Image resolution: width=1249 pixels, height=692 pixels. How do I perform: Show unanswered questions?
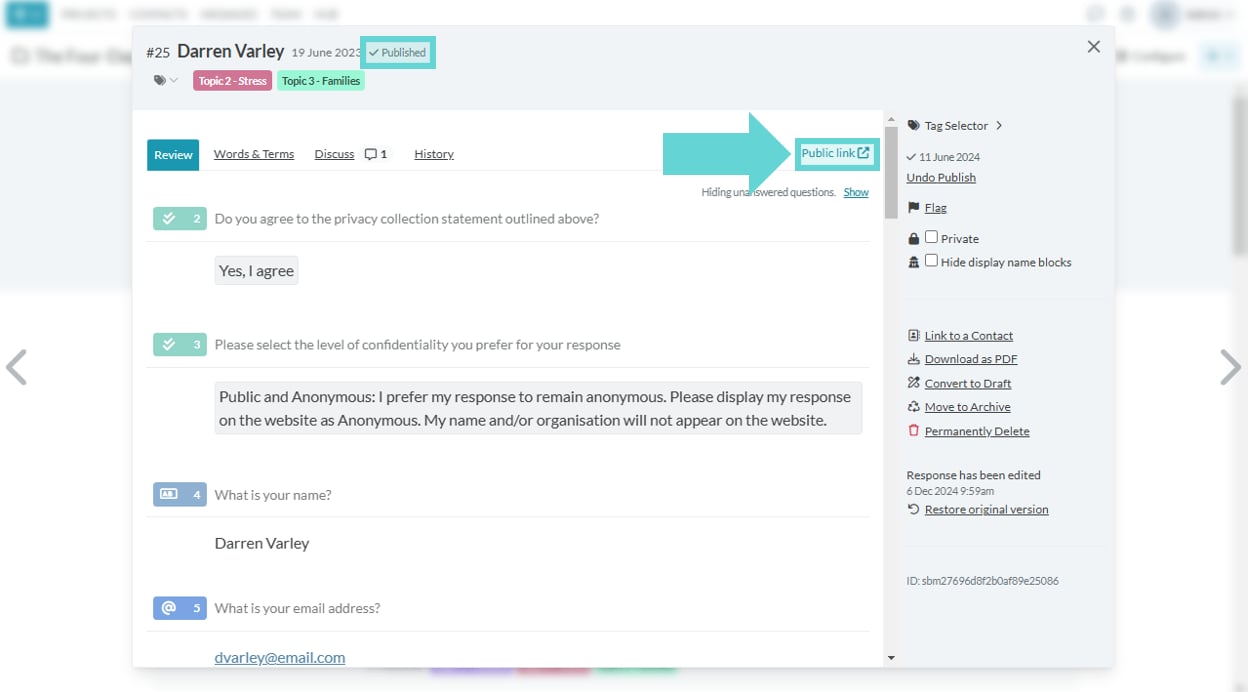click(x=856, y=192)
